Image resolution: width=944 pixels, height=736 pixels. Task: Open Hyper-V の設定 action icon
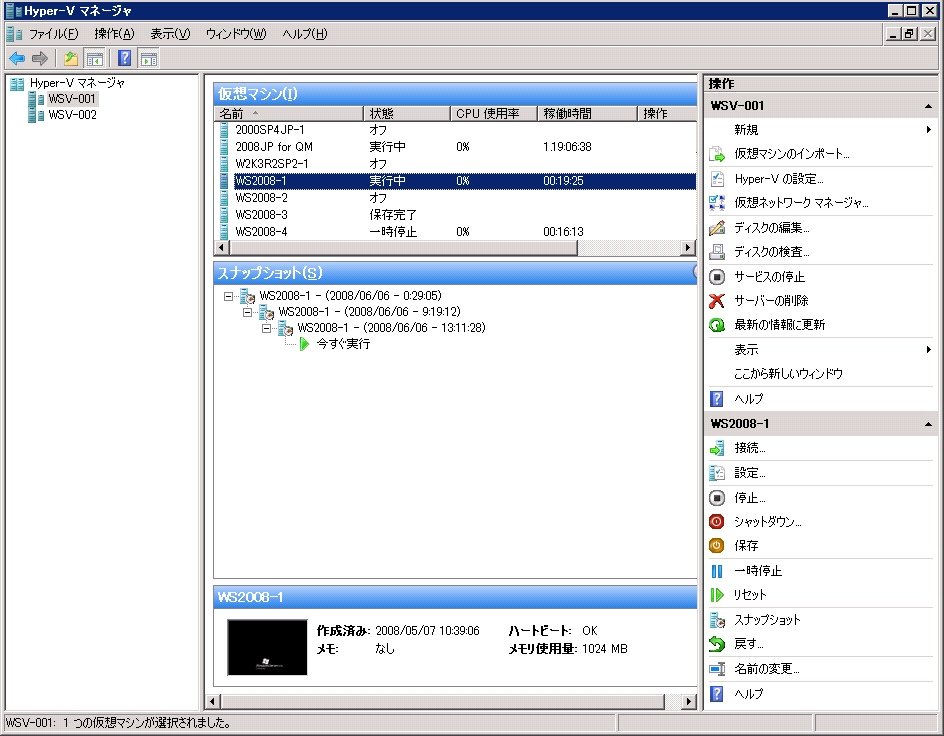coord(716,179)
